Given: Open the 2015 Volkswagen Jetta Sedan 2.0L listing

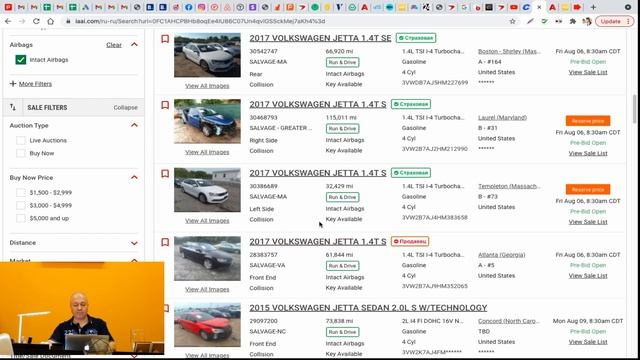Looking at the screenshot, I should point(368,308).
